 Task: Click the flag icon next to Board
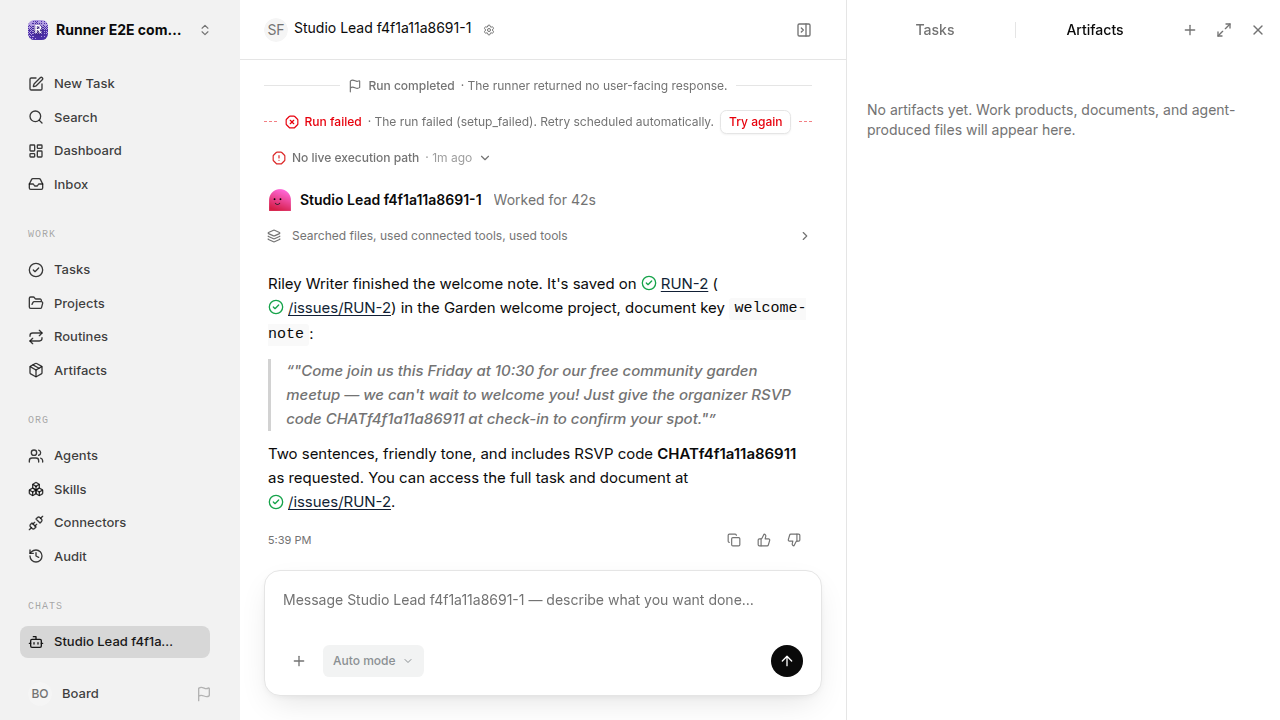click(x=204, y=694)
